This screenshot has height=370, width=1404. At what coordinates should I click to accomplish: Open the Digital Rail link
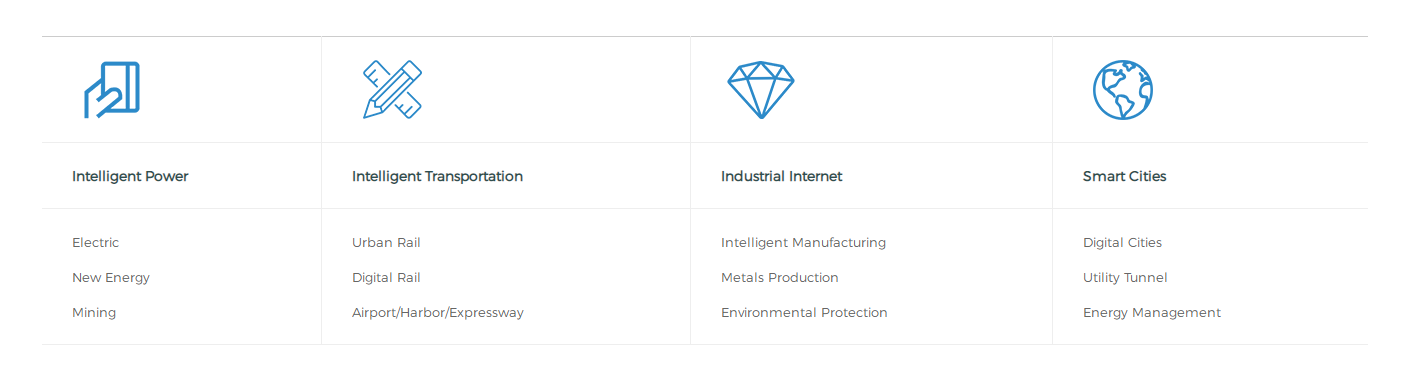[386, 278]
